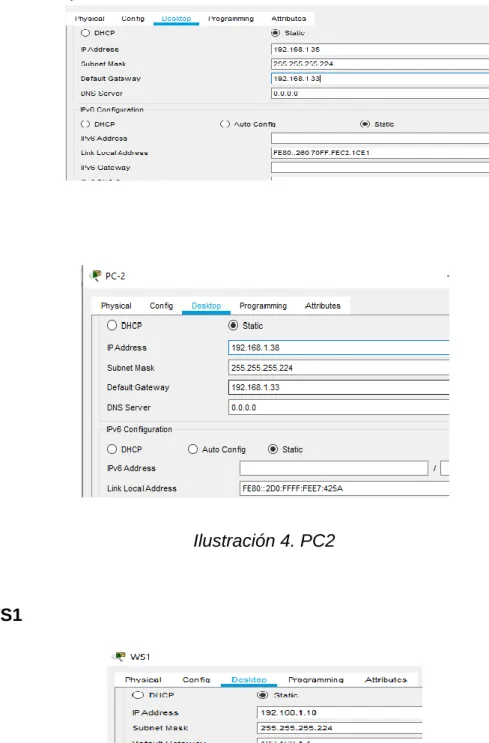The width and height of the screenshot is (489, 743).
Task: Select Auto Config radio in PC-2 IPv6
Action: [193, 449]
